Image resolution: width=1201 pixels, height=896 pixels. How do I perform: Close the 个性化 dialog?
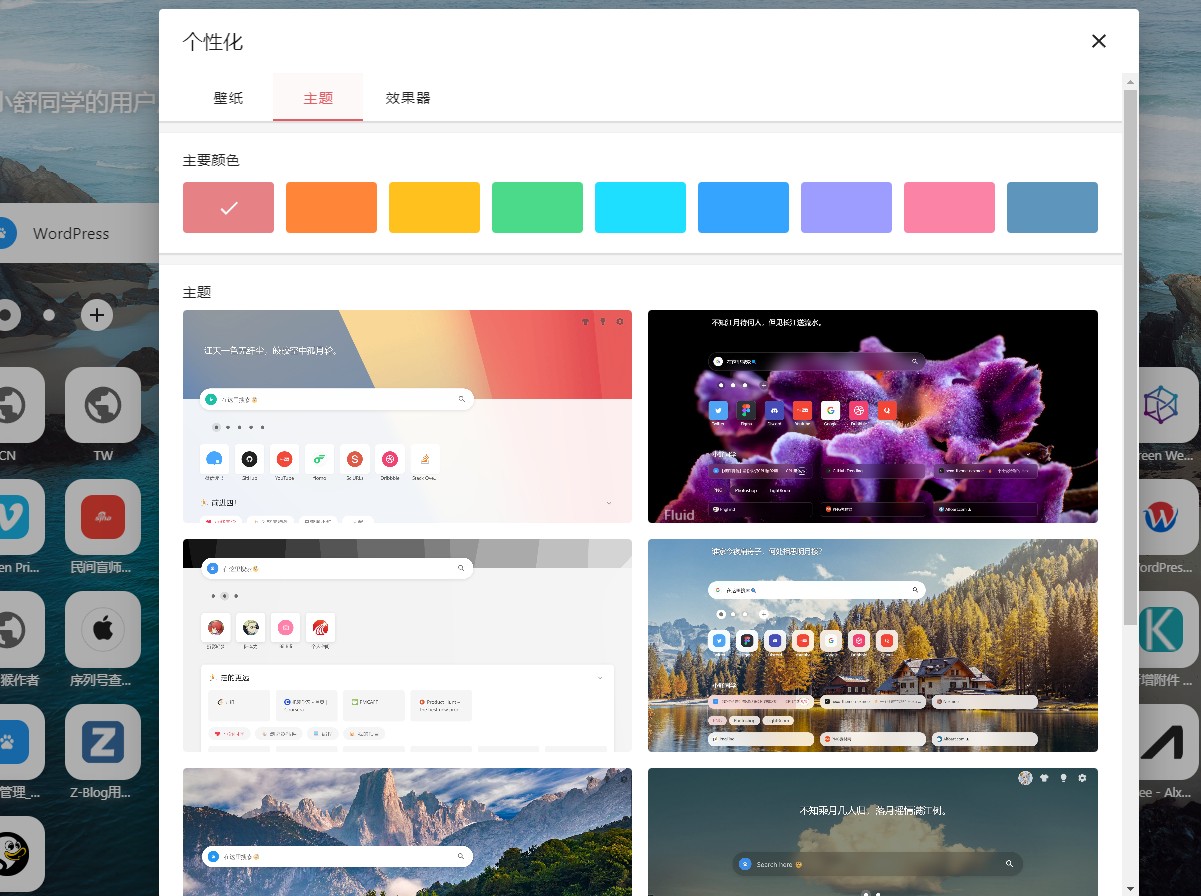tap(1099, 41)
